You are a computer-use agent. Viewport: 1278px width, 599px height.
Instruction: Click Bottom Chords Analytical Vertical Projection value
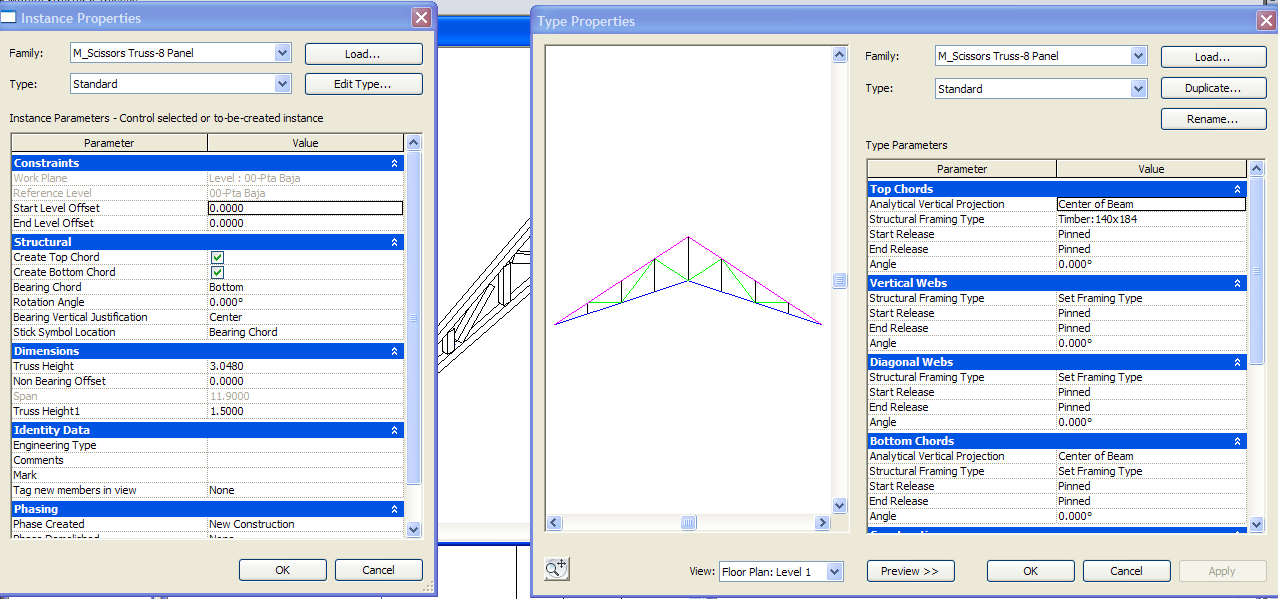point(1151,456)
